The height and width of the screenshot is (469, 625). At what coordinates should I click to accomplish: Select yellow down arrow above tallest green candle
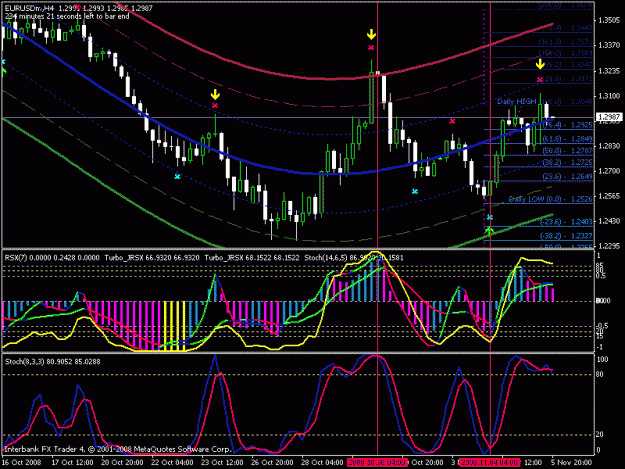(371, 35)
